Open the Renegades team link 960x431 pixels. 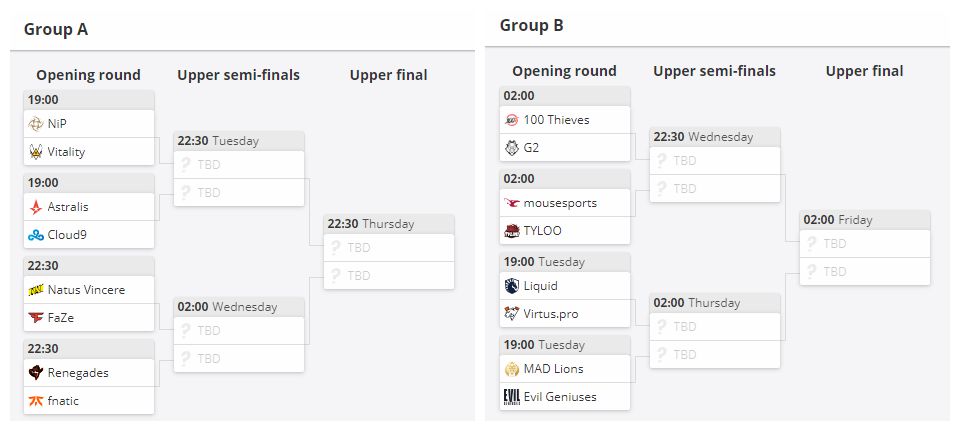pos(78,373)
